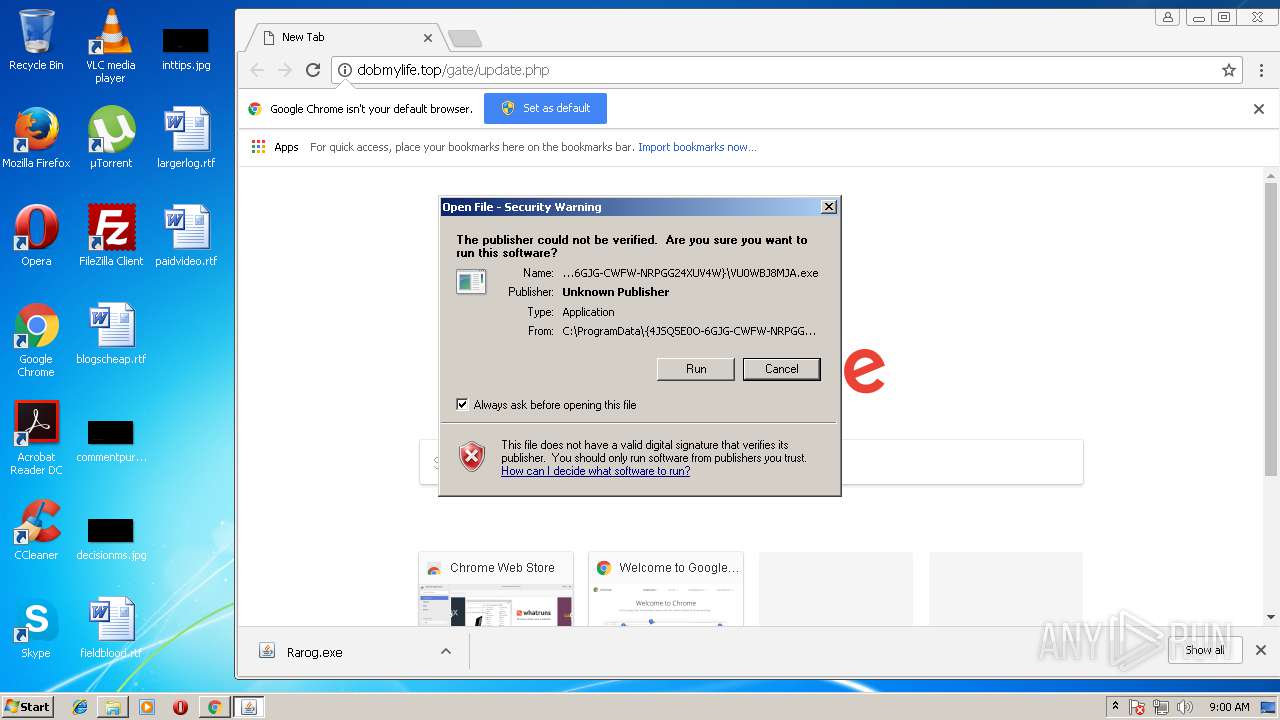
Task: Open 'How can I decide what software to run?' link
Action: [x=596, y=471]
